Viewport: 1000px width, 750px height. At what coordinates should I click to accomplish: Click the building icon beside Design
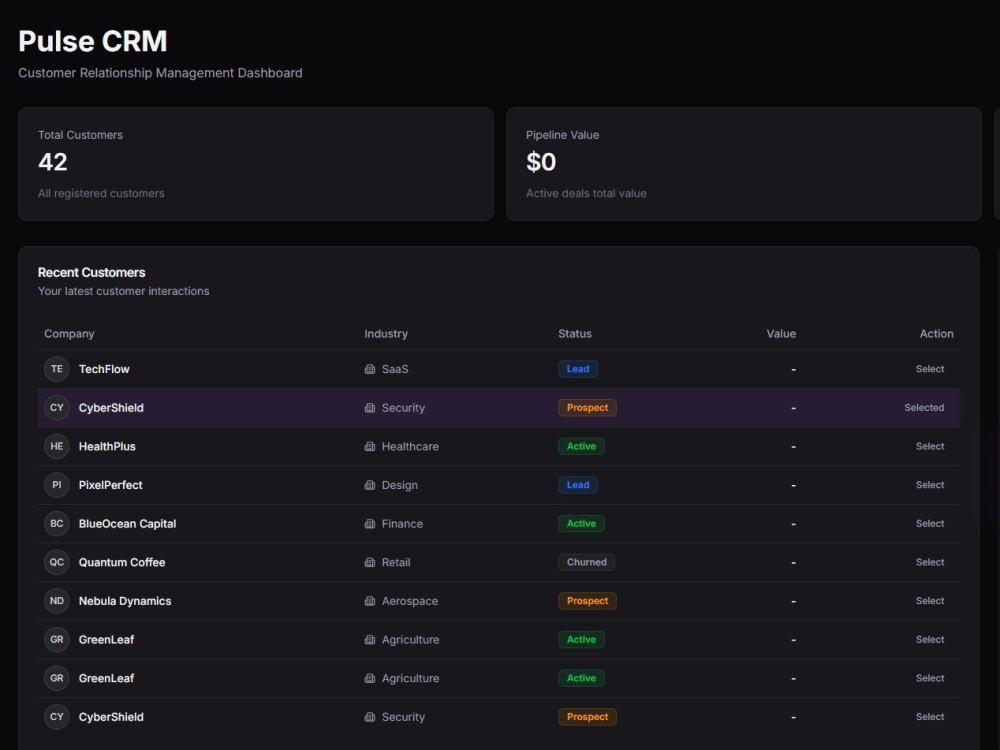tap(370, 485)
